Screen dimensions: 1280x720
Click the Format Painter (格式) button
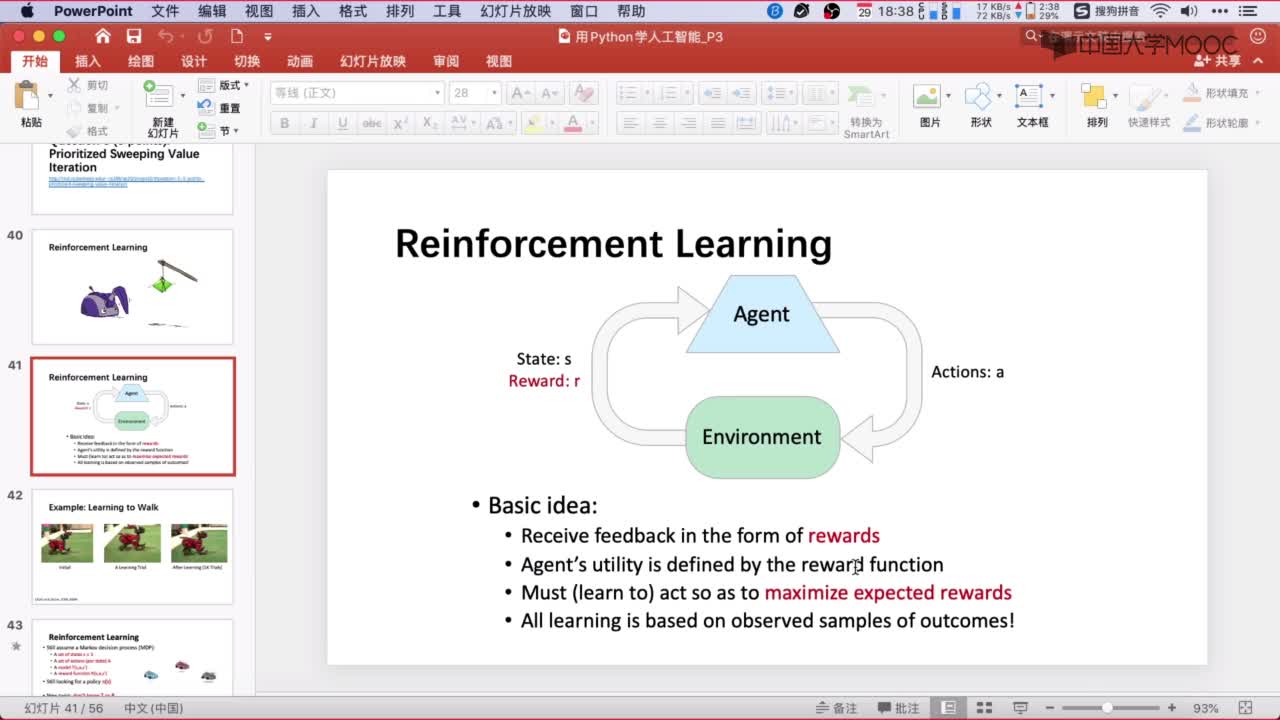(87, 131)
